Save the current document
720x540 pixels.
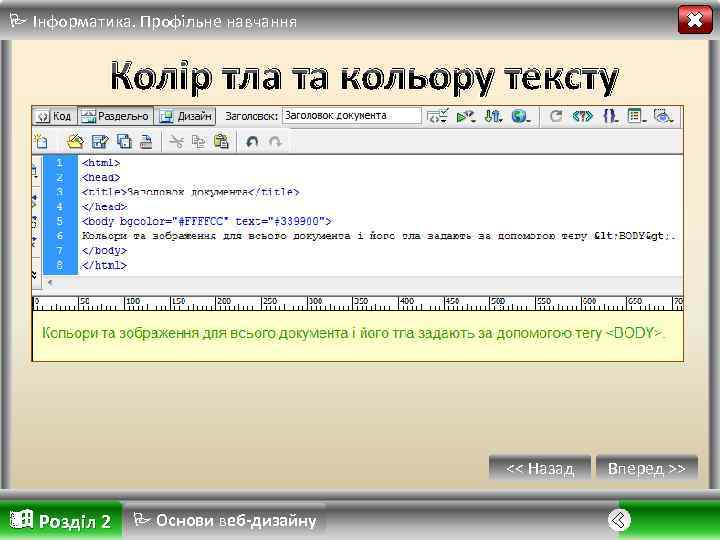click(100, 141)
